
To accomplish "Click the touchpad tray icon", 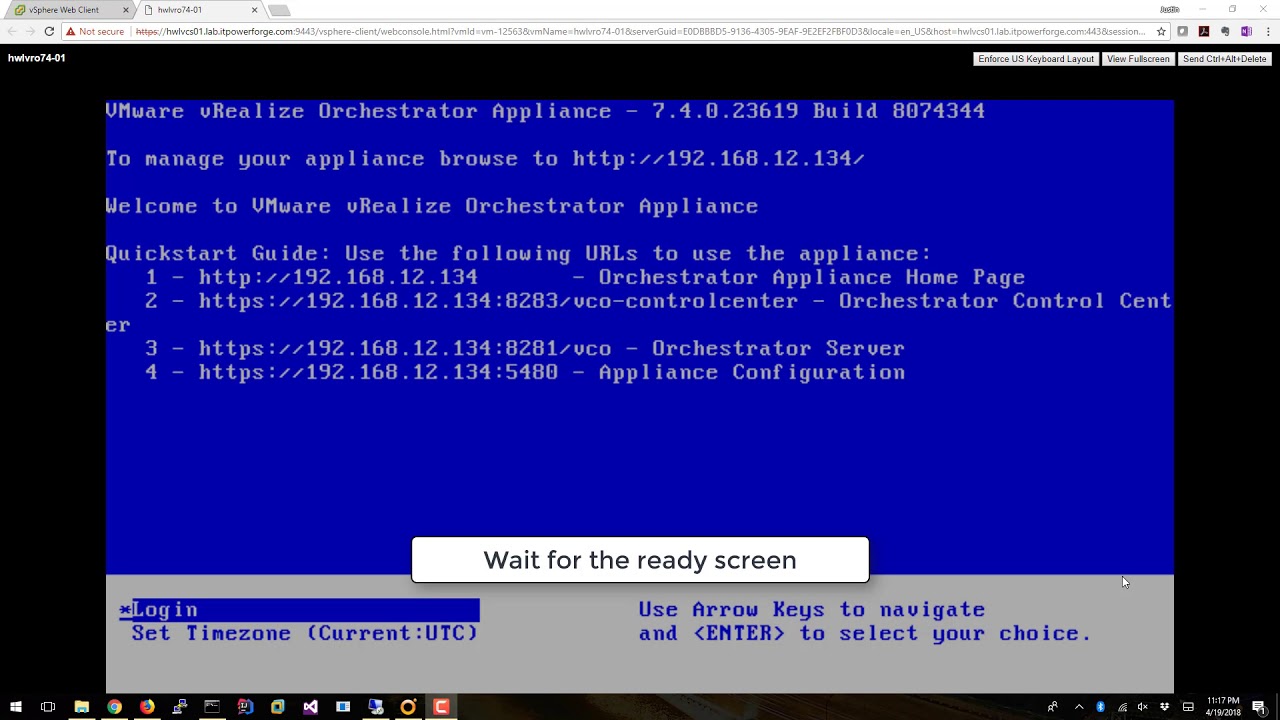I will (1188, 707).
